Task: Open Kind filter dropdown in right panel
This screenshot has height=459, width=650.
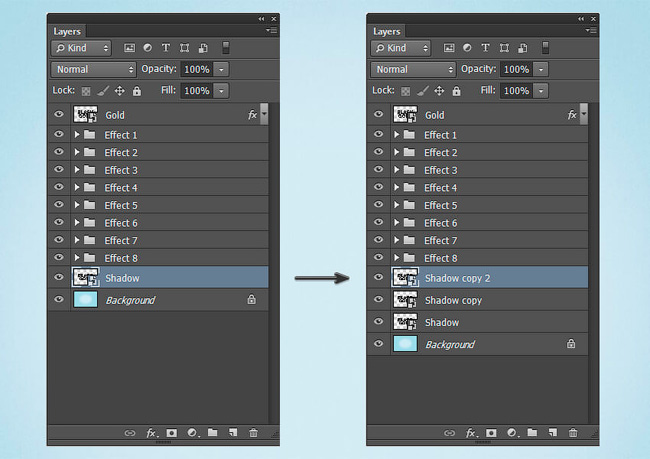Action: (x=400, y=48)
